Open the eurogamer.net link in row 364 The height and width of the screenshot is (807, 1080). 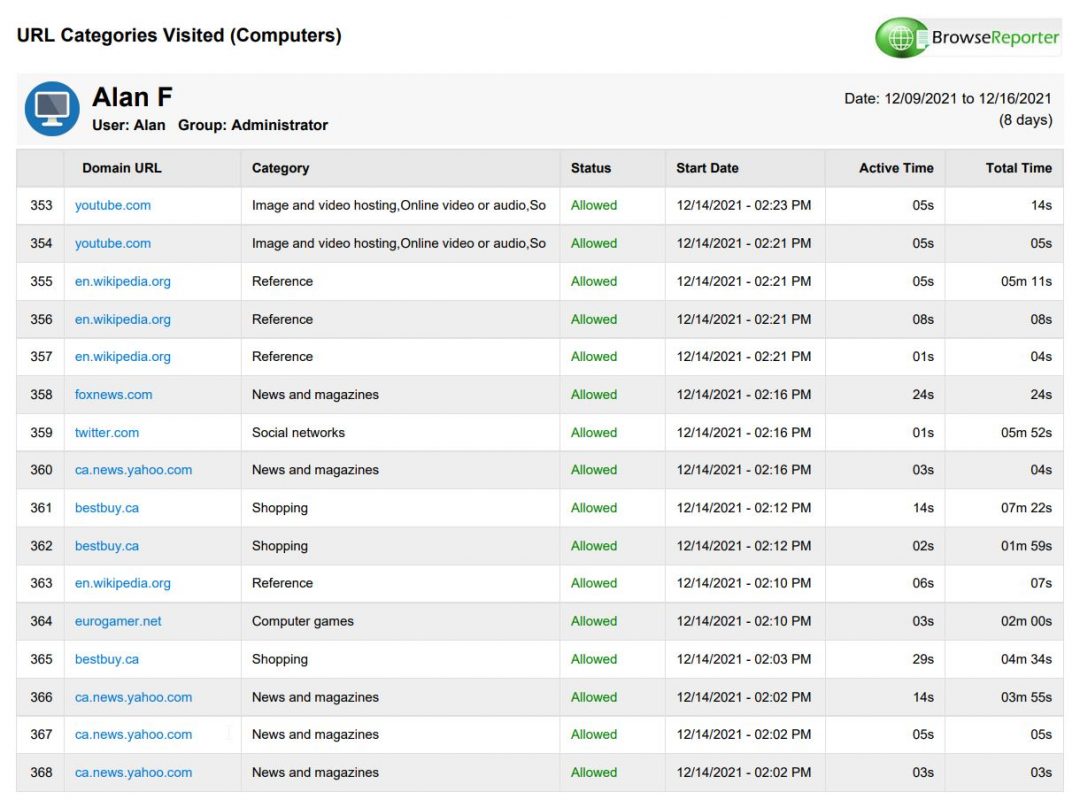tap(117, 621)
